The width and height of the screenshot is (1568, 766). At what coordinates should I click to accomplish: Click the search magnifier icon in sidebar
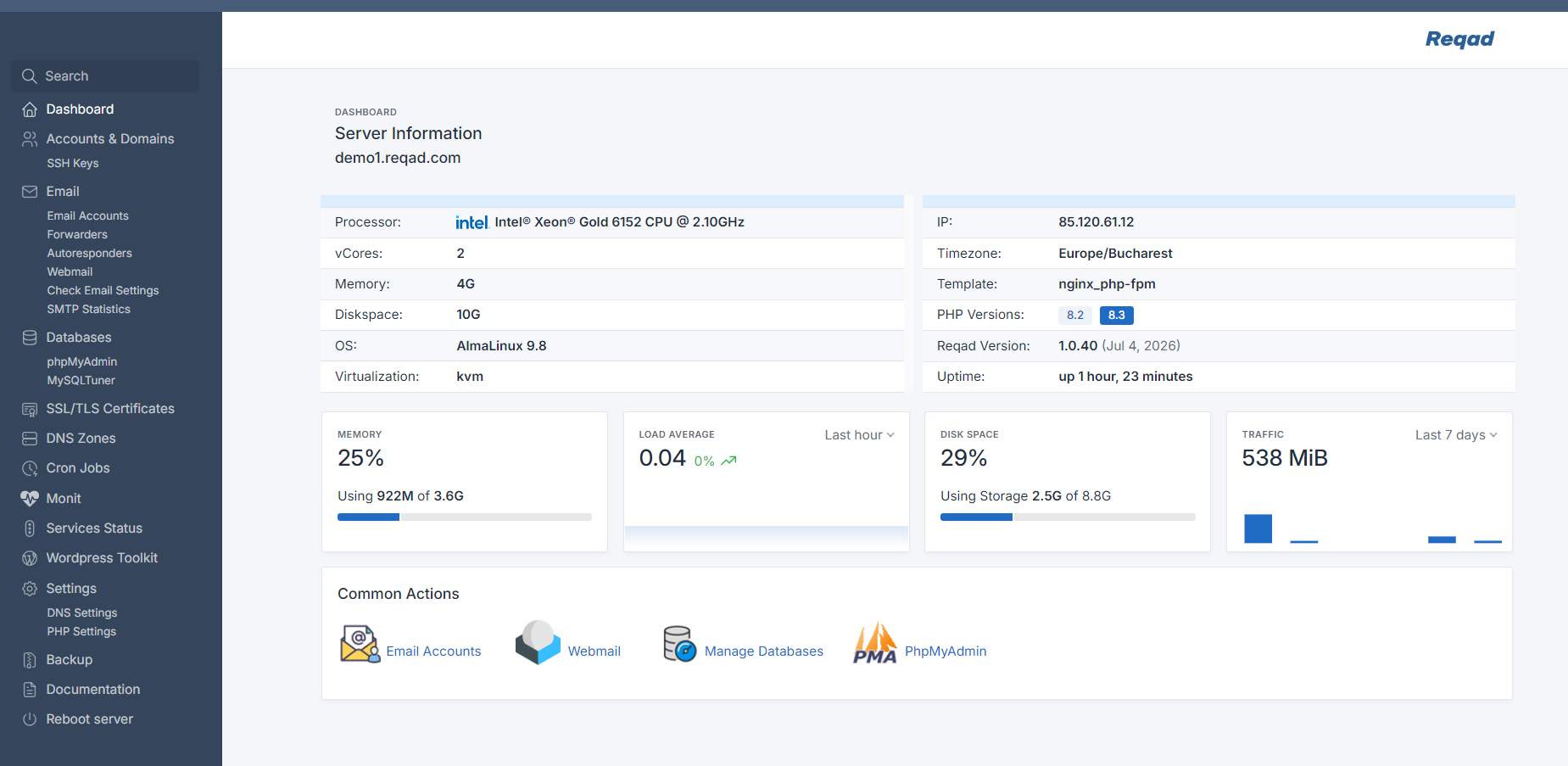pyautogui.click(x=30, y=76)
